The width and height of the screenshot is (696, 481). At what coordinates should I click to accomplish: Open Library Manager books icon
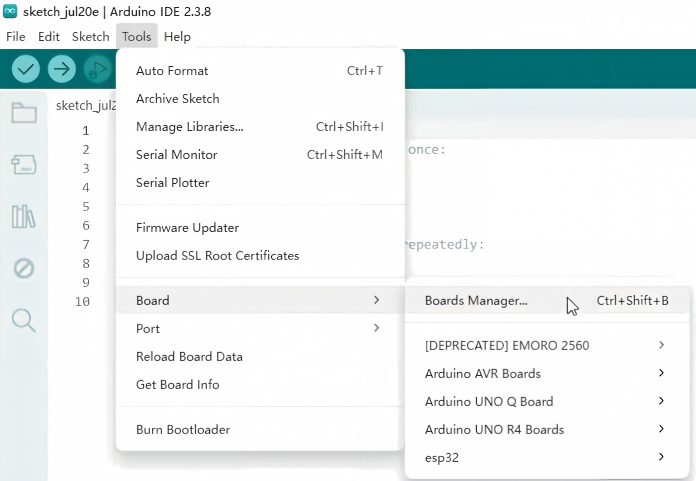coord(24,217)
